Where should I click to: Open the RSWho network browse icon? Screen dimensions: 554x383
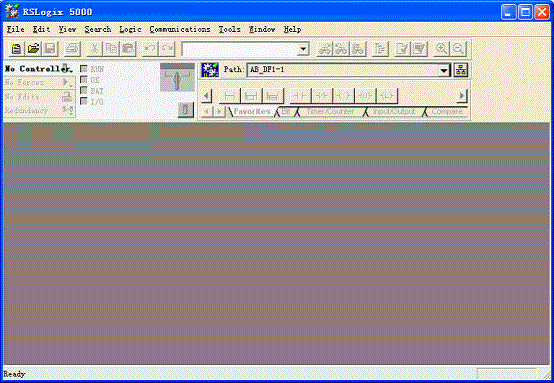(461, 70)
